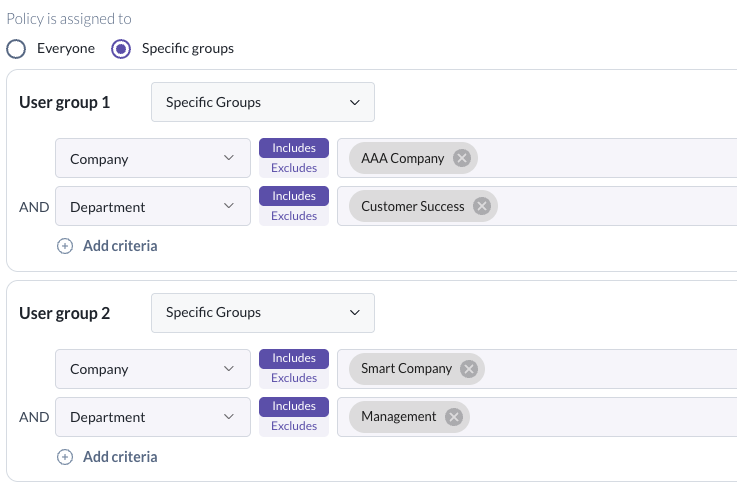Select the Specific groups radio option

click(121, 48)
